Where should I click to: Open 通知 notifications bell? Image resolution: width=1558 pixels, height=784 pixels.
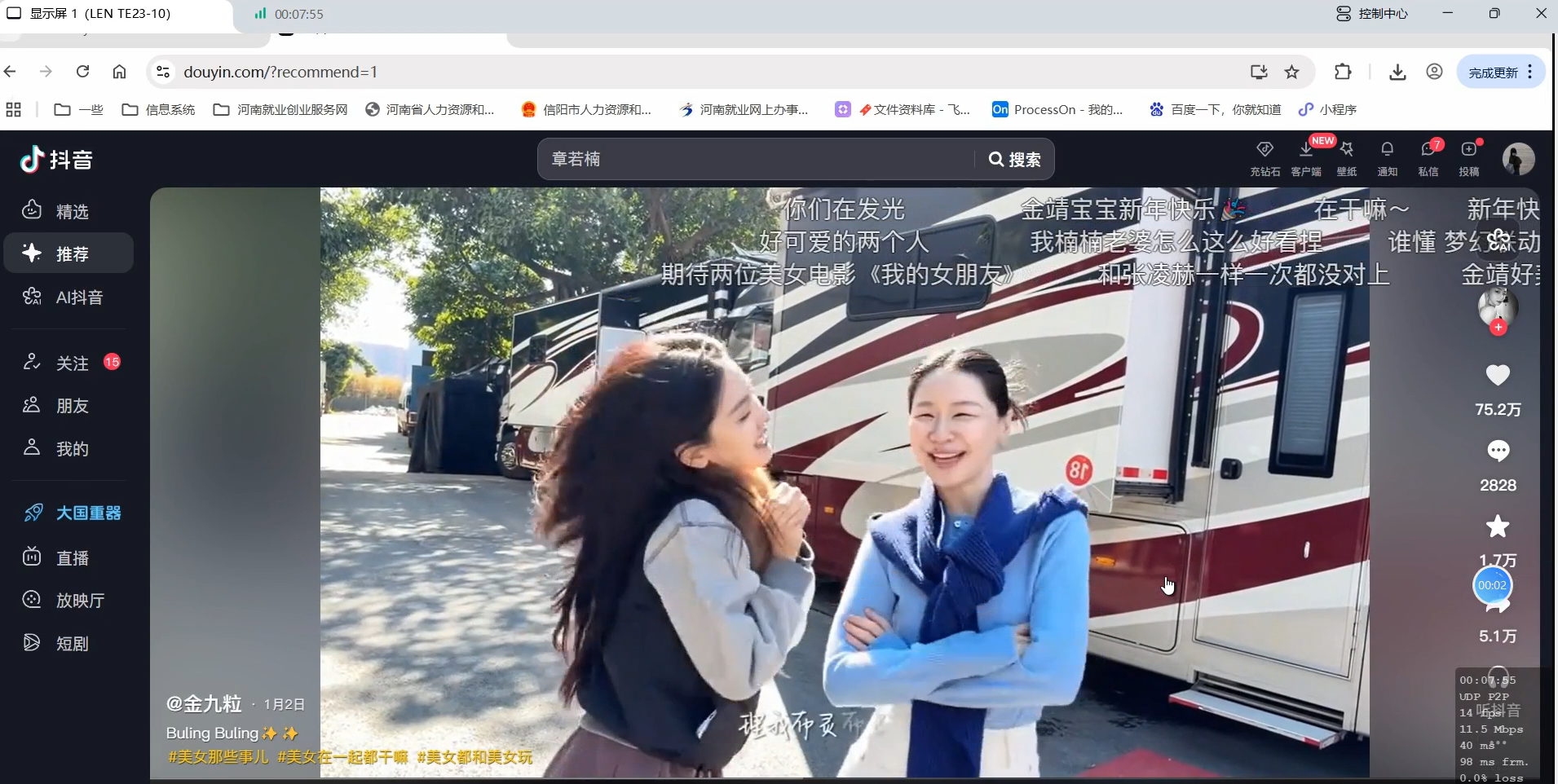click(1387, 158)
